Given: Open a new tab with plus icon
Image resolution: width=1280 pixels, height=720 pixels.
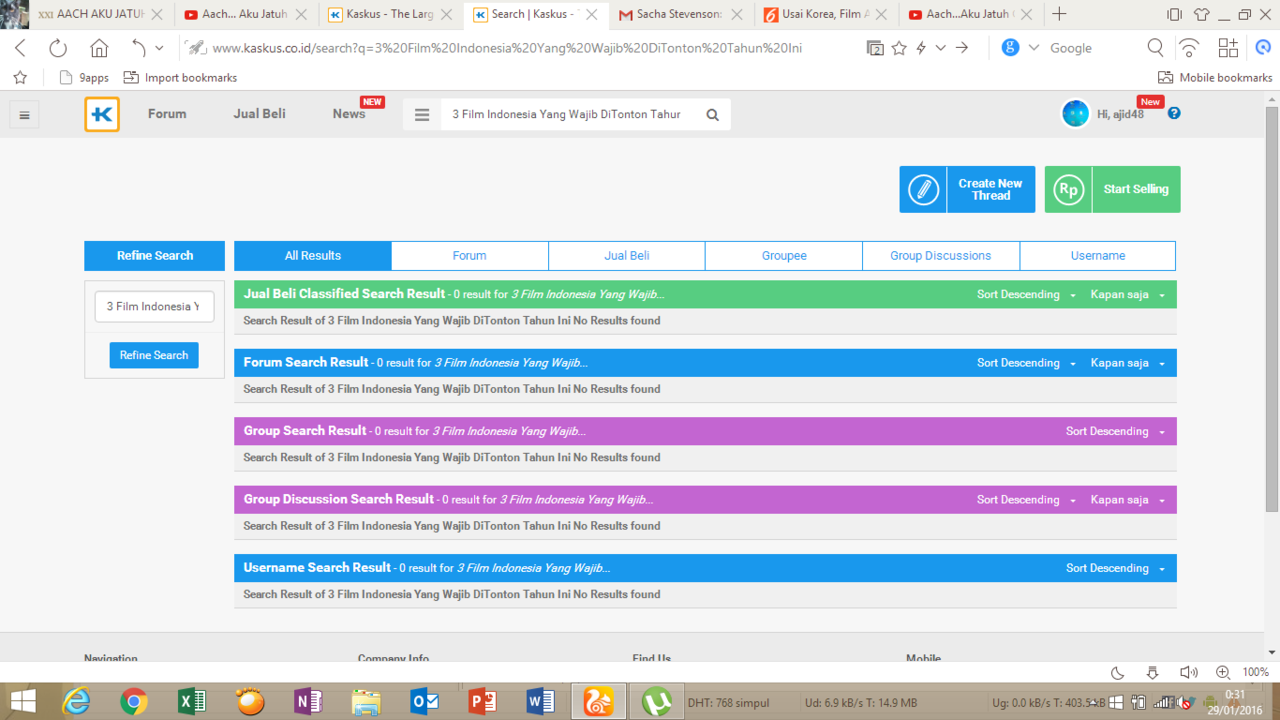Looking at the screenshot, I should click(1059, 14).
